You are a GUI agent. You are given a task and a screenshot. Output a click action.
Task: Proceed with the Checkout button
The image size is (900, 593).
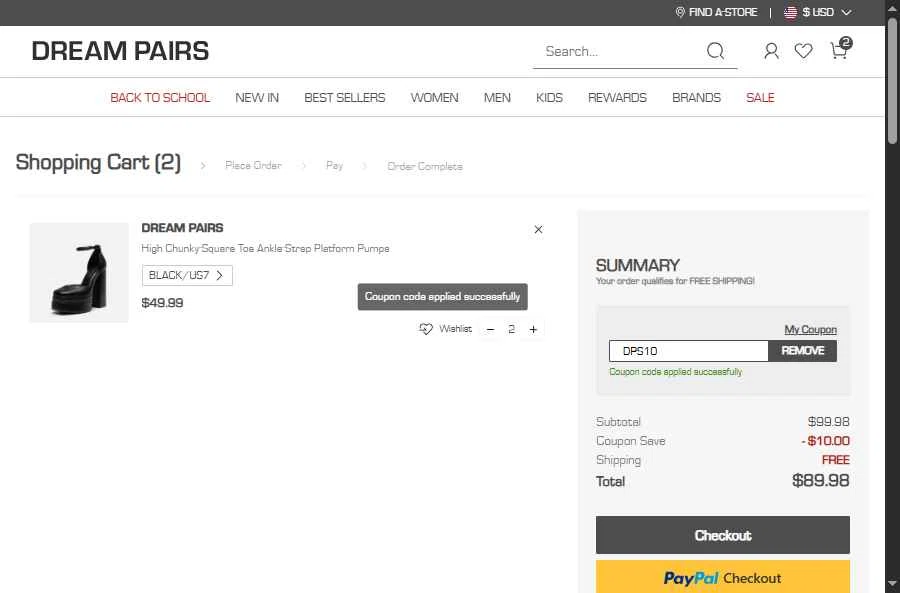click(x=723, y=535)
